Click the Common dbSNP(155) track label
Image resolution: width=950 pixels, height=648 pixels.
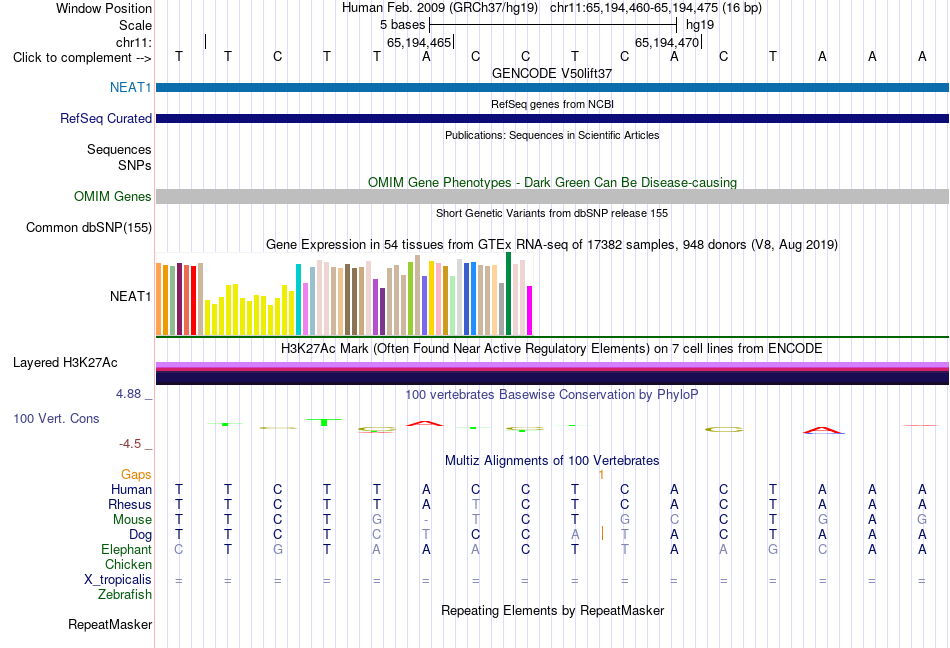[x=88, y=227]
